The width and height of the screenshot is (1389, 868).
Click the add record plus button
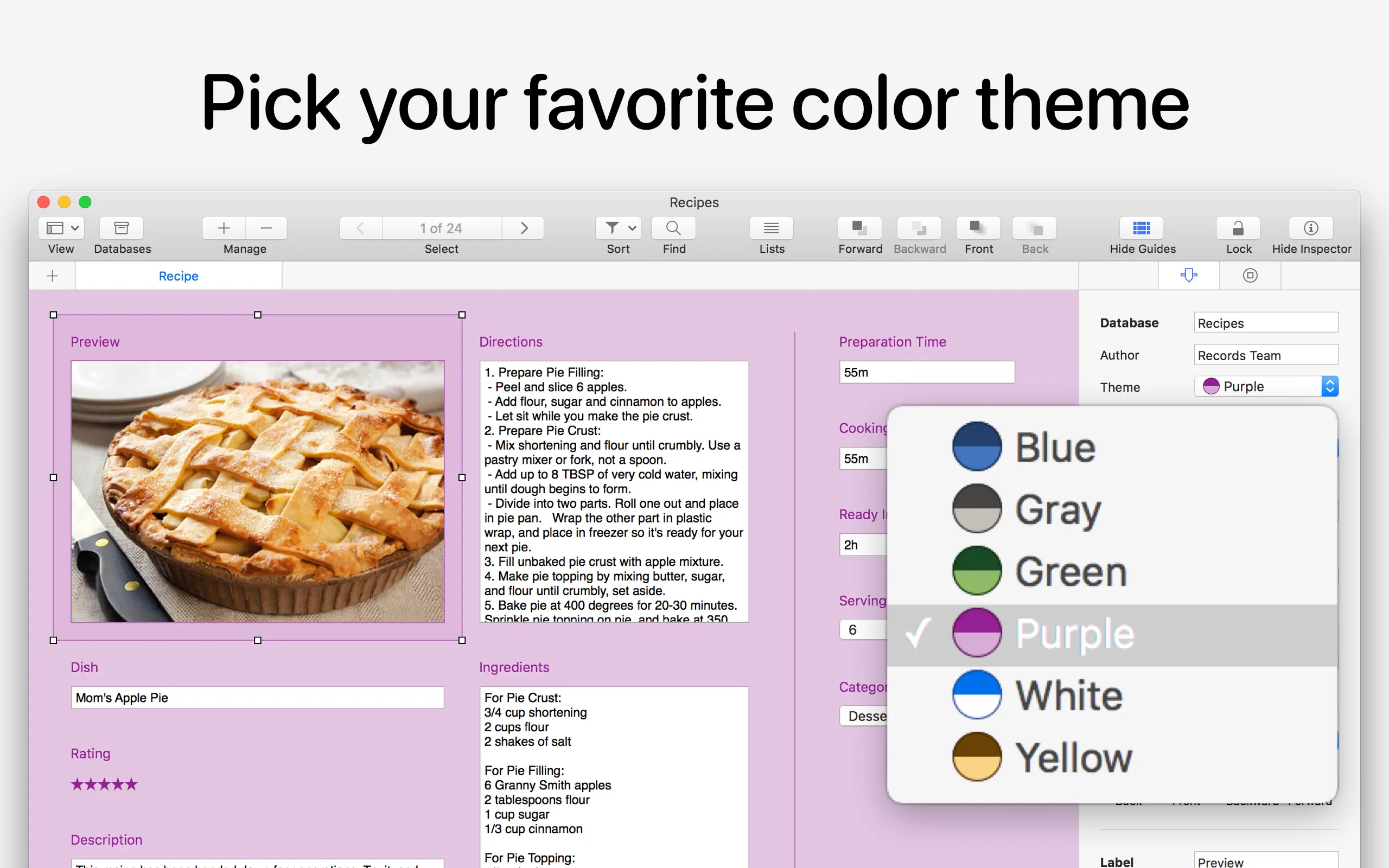pyautogui.click(x=224, y=228)
